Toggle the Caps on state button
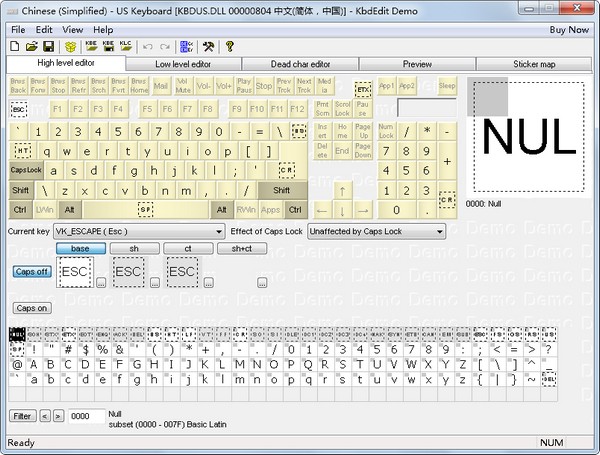The image size is (600, 455). pyautogui.click(x=32, y=308)
